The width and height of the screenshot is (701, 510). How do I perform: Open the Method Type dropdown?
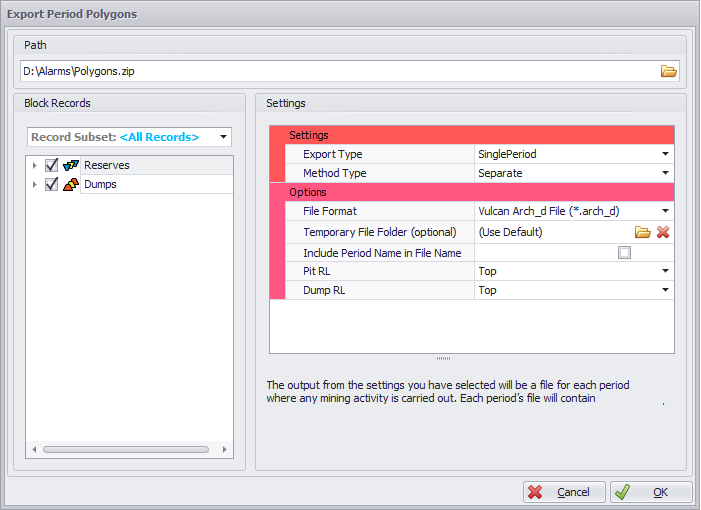(x=665, y=173)
